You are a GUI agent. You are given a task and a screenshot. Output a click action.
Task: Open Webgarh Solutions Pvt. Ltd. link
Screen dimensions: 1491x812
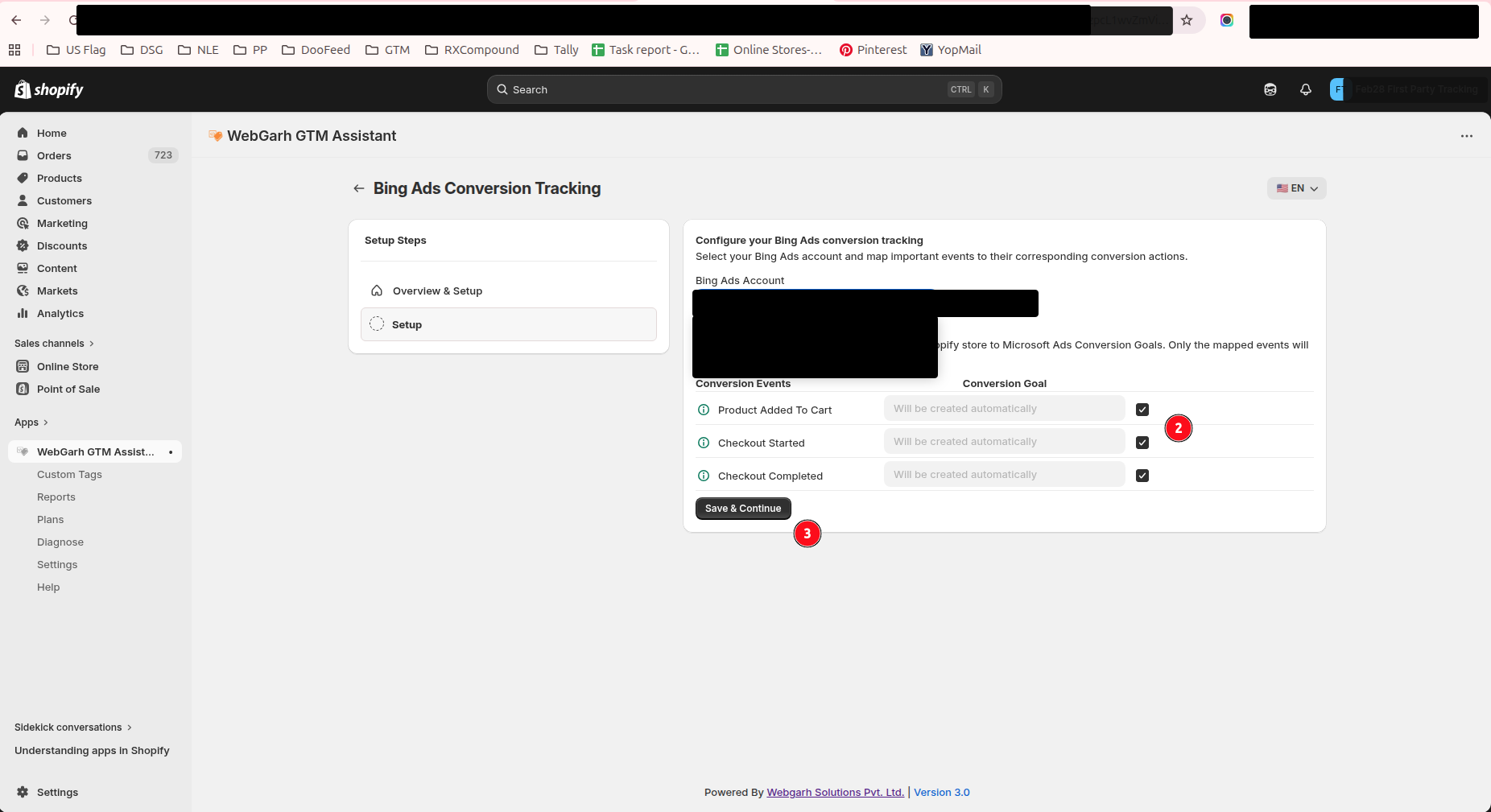click(x=835, y=793)
